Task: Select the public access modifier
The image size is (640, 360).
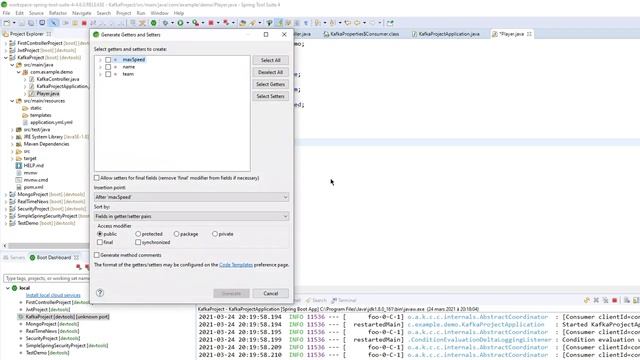Action: click(x=100, y=234)
